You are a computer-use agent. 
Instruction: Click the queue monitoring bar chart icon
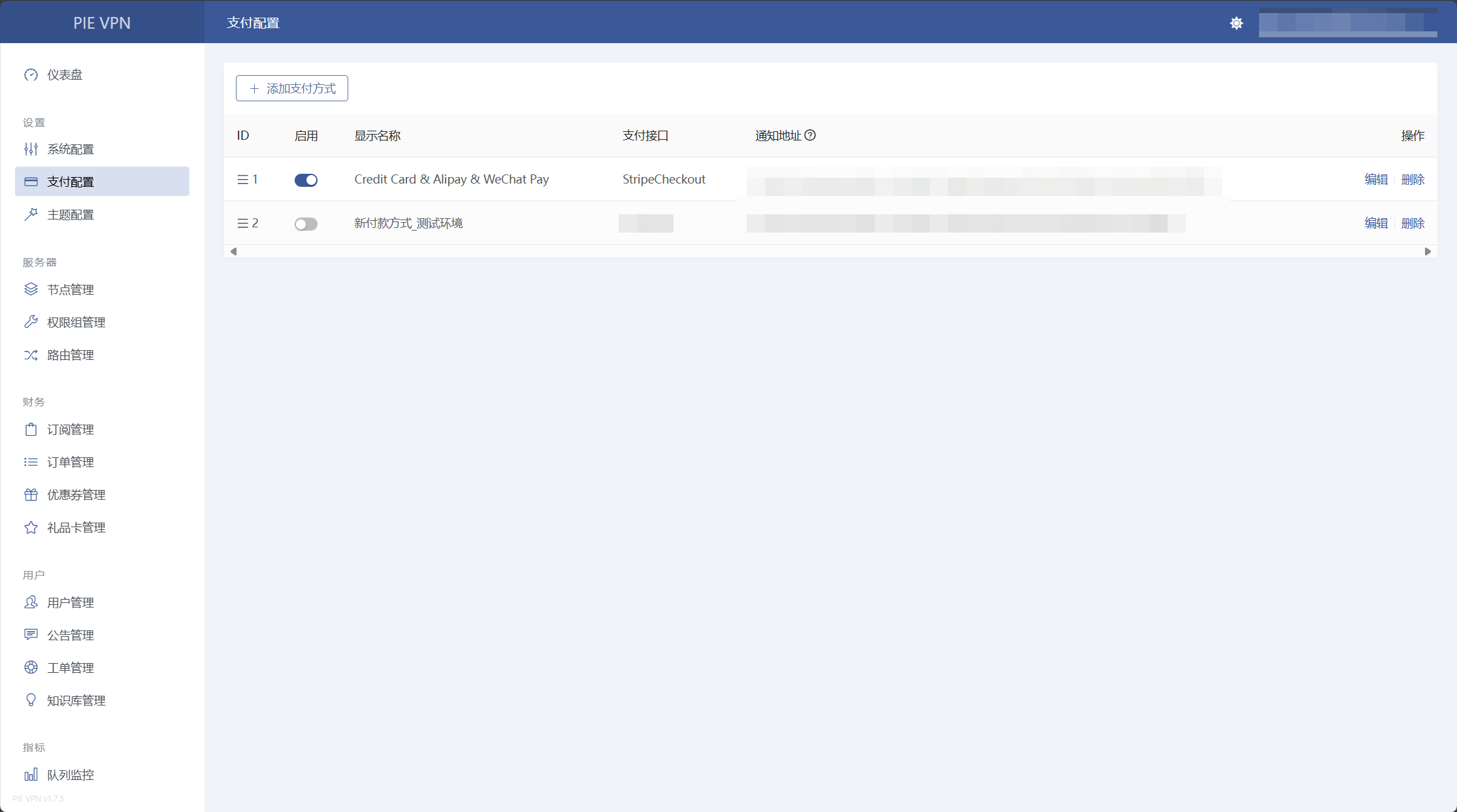[x=31, y=775]
